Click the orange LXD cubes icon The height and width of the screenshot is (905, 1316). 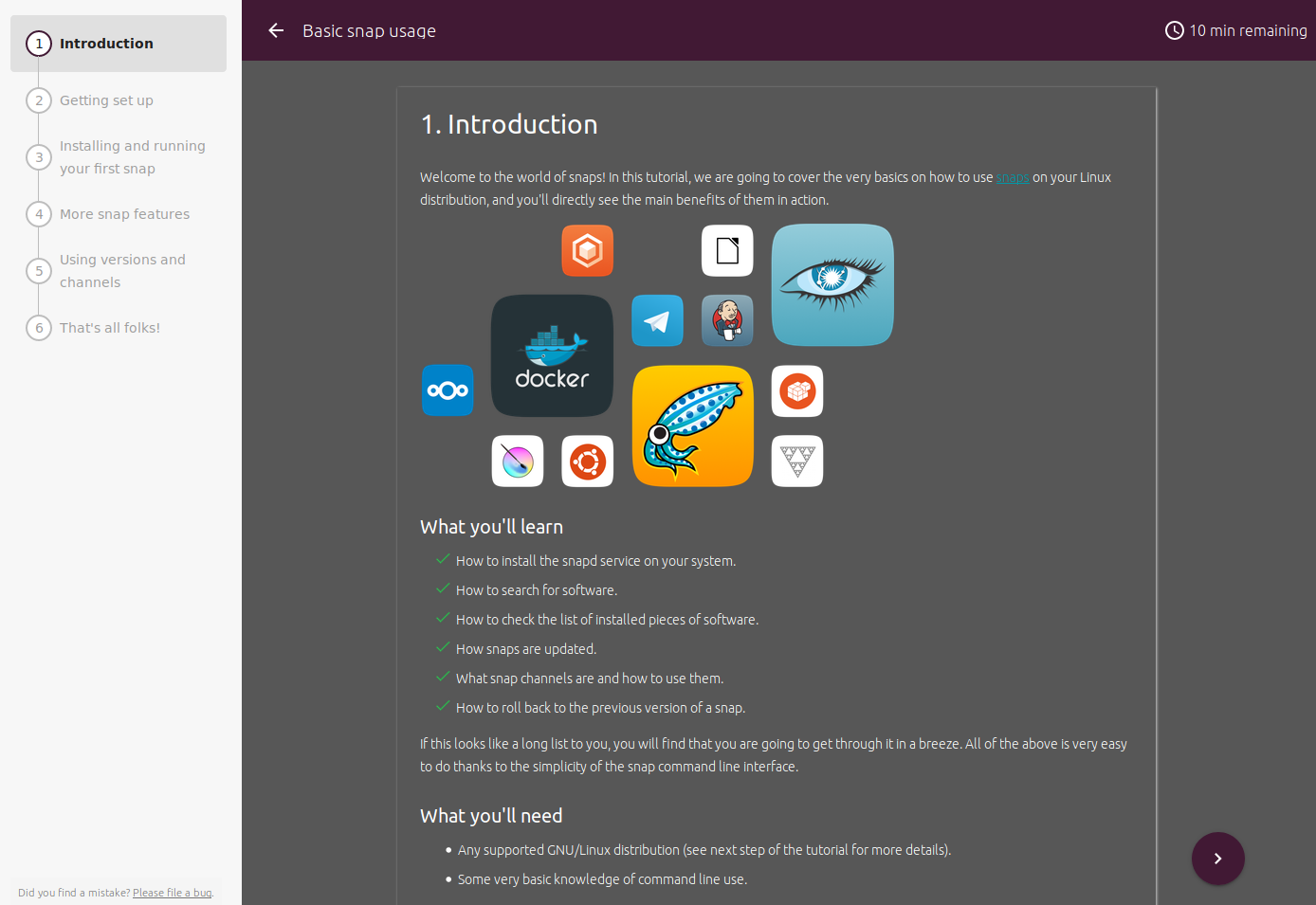point(796,390)
